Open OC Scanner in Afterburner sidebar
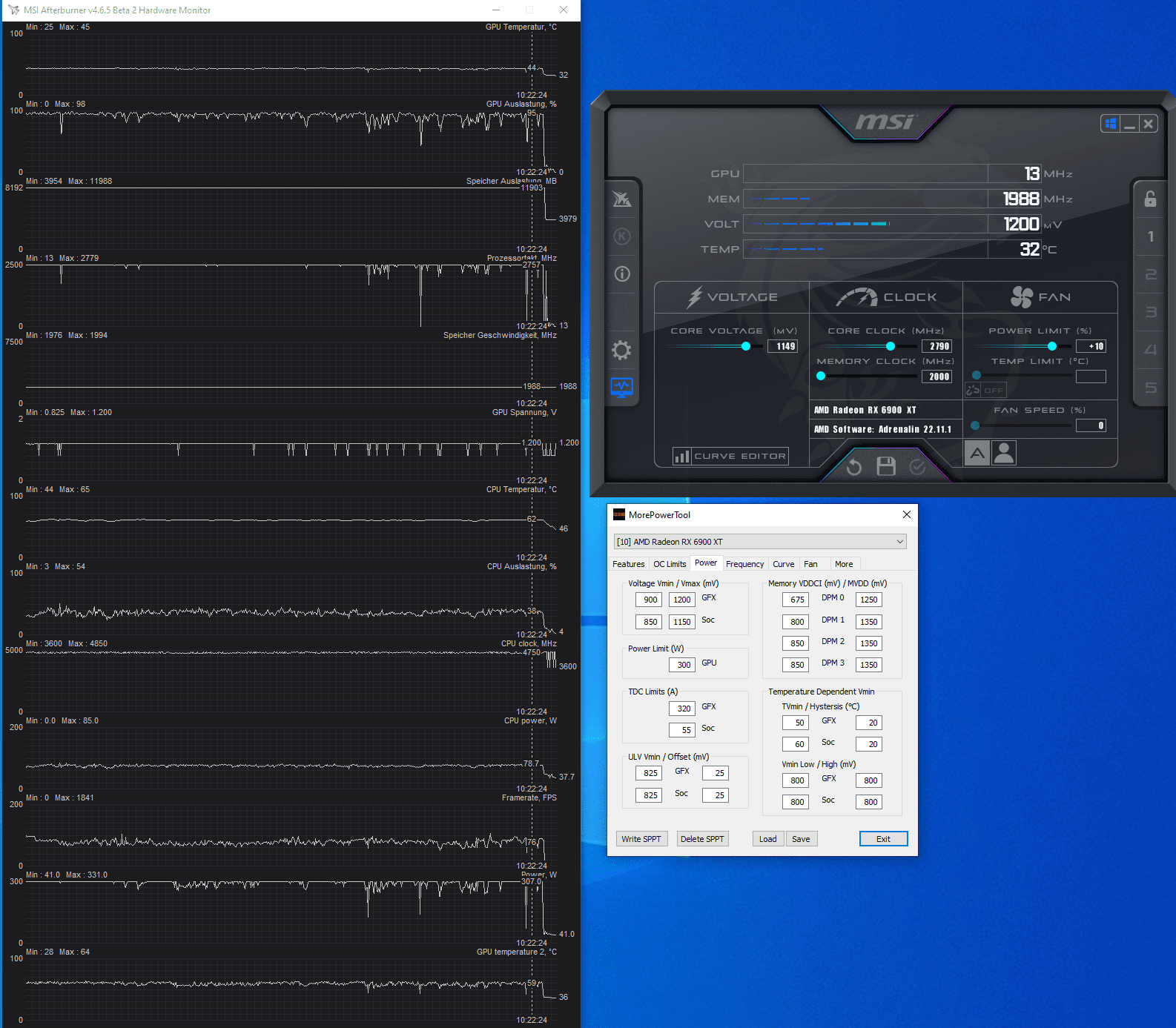1176x1028 pixels. tap(621, 199)
